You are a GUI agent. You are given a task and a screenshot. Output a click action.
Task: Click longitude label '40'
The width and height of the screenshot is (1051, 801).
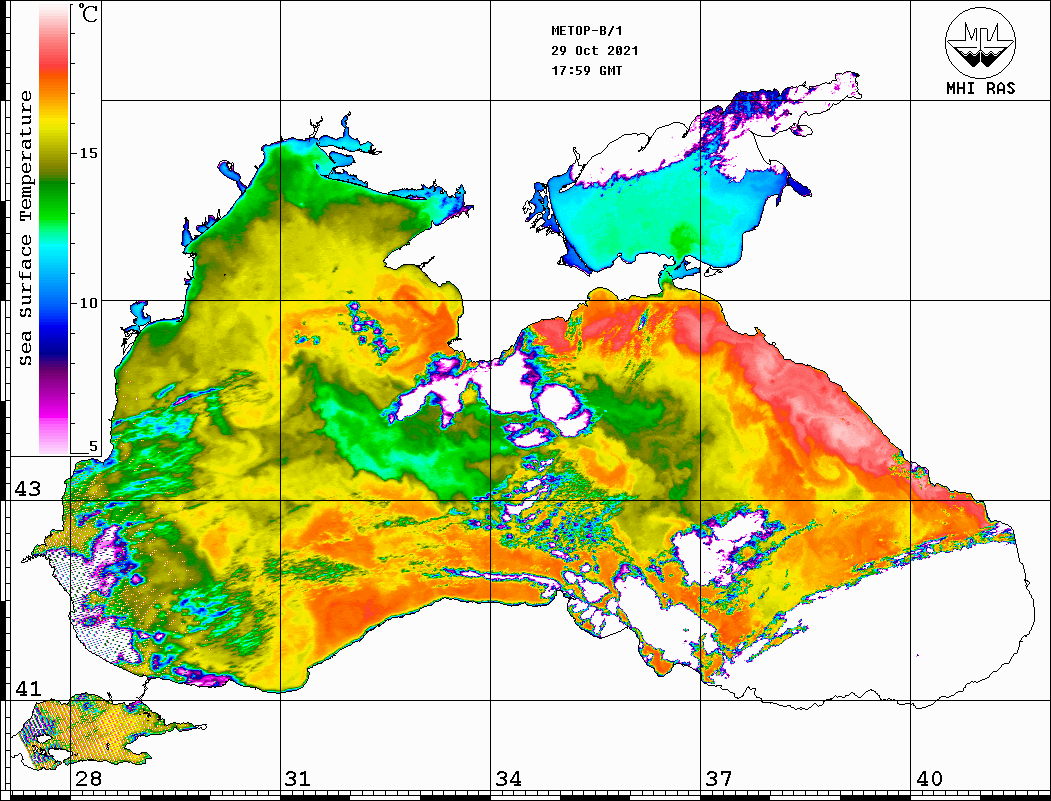click(x=929, y=779)
